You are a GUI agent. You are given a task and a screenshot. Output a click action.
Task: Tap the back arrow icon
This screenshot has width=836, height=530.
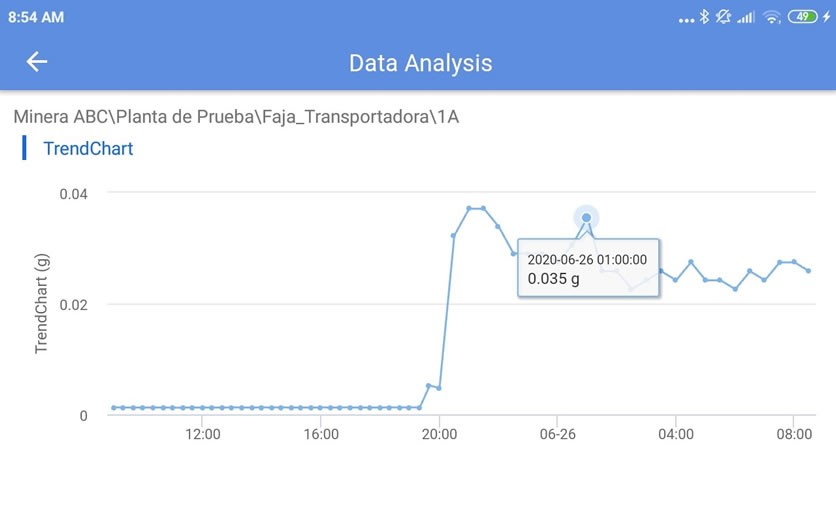(37, 62)
